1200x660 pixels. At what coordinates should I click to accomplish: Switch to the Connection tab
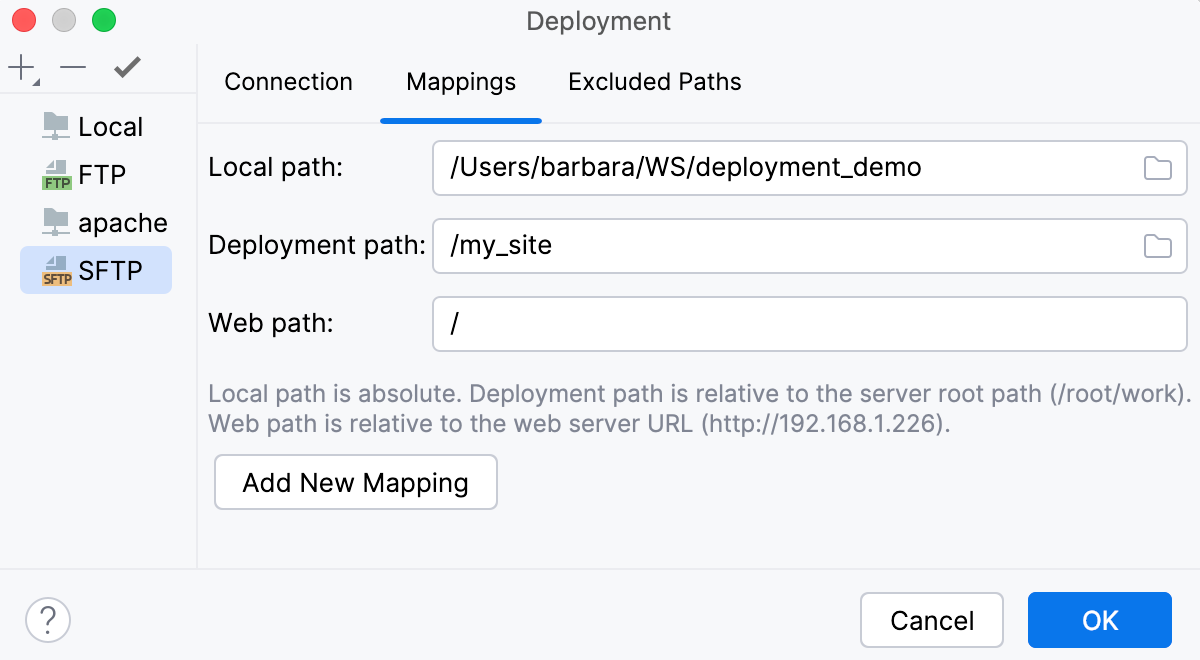click(x=288, y=82)
